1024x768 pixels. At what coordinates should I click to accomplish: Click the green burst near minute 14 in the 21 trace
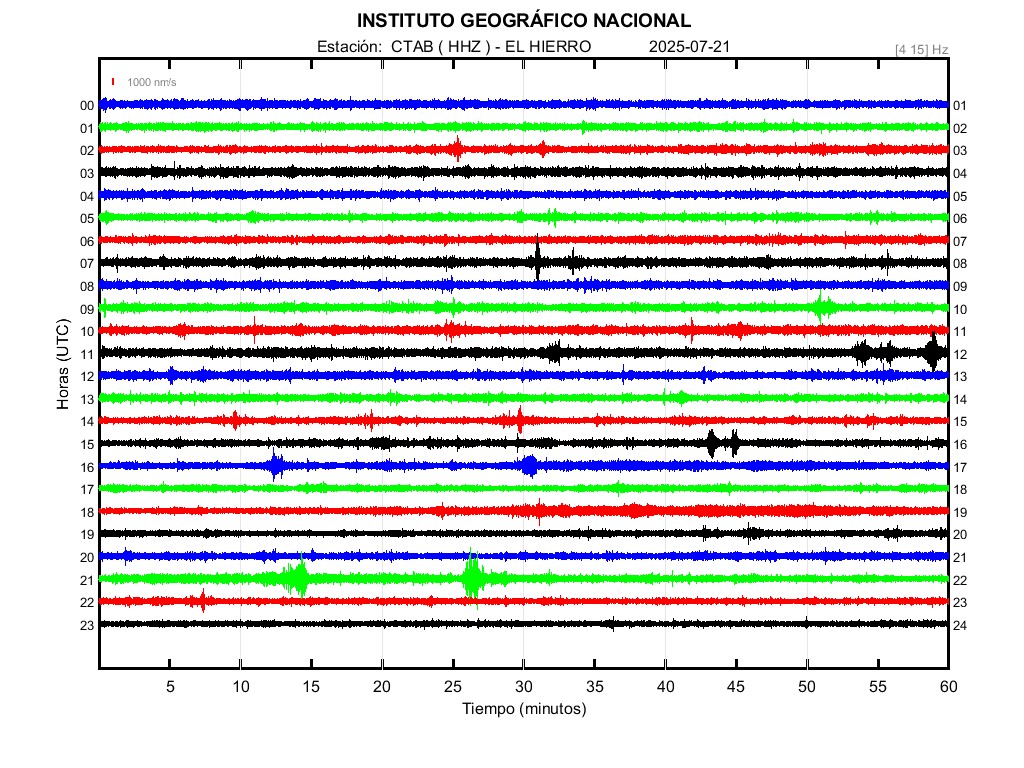click(296, 577)
